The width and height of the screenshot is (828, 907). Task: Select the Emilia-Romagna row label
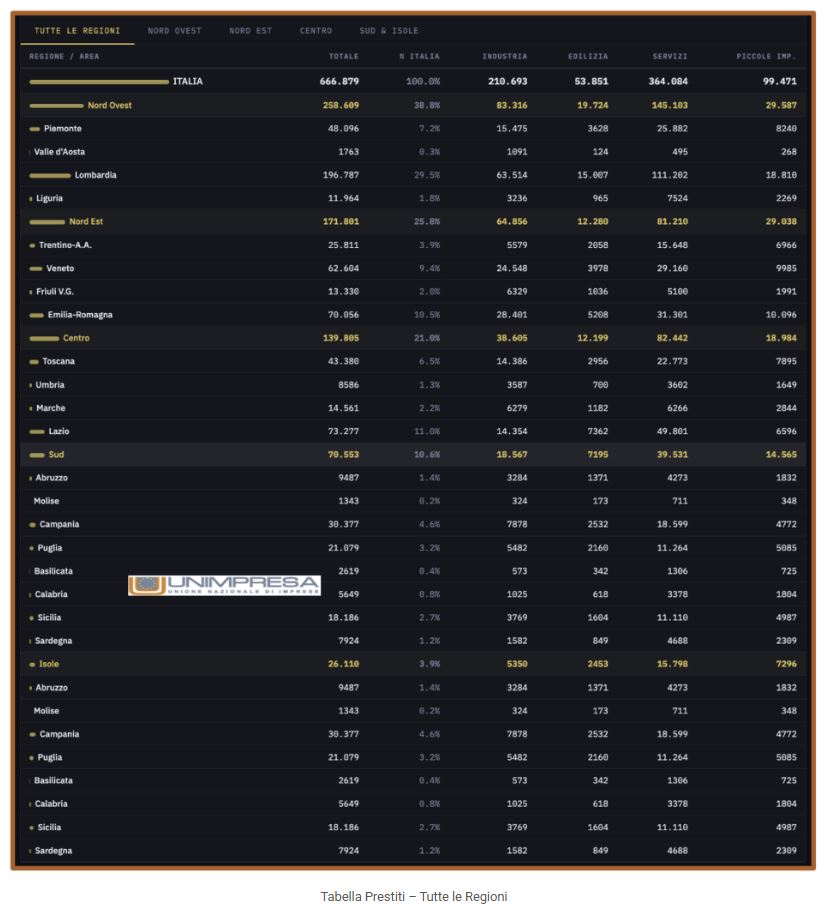pos(80,315)
